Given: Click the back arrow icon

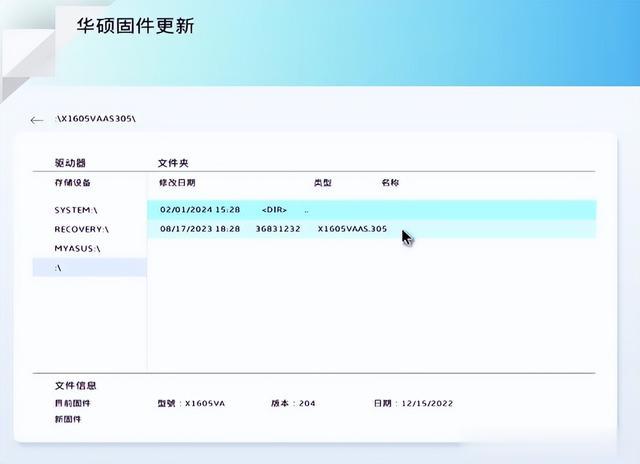Looking at the screenshot, I should [37, 120].
